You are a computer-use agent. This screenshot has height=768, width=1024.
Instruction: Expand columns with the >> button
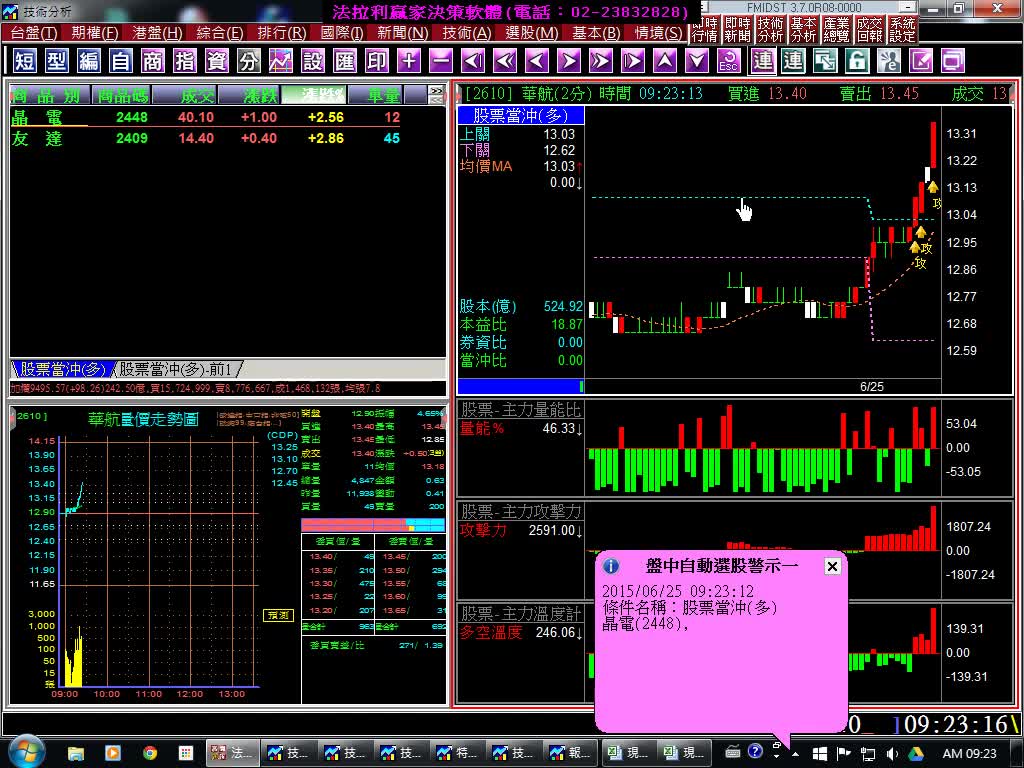(x=436, y=91)
